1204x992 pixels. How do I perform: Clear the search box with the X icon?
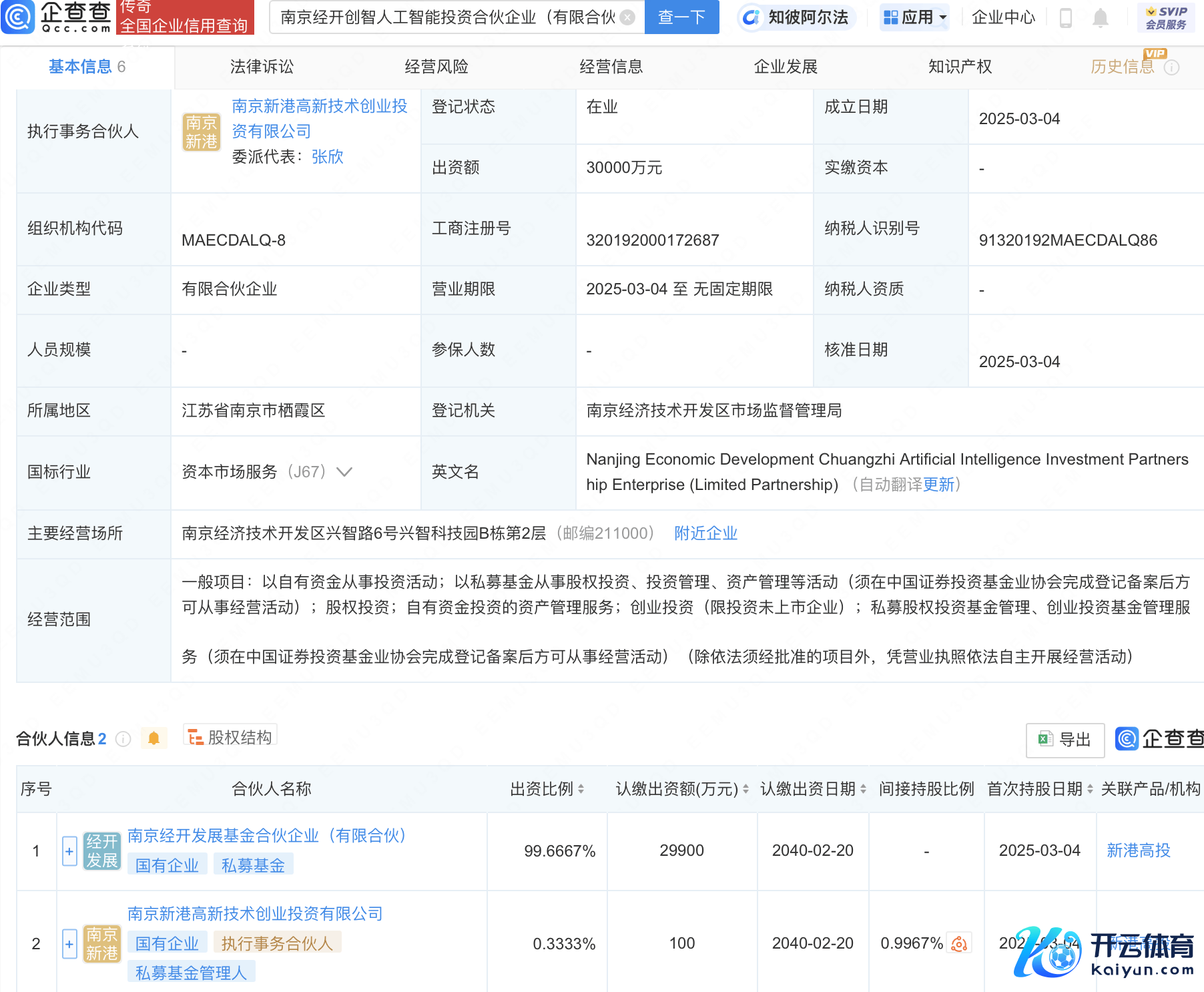point(627,17)
